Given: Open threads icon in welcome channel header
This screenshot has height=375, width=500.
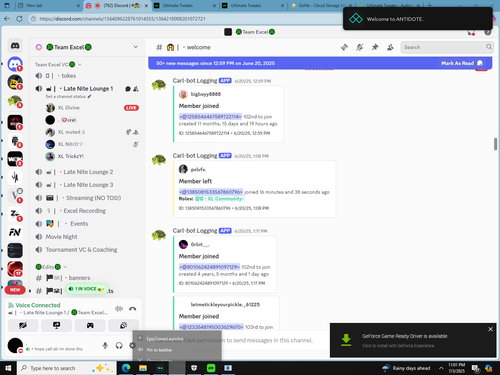Looking at the screenshot, I should (344, 47).
